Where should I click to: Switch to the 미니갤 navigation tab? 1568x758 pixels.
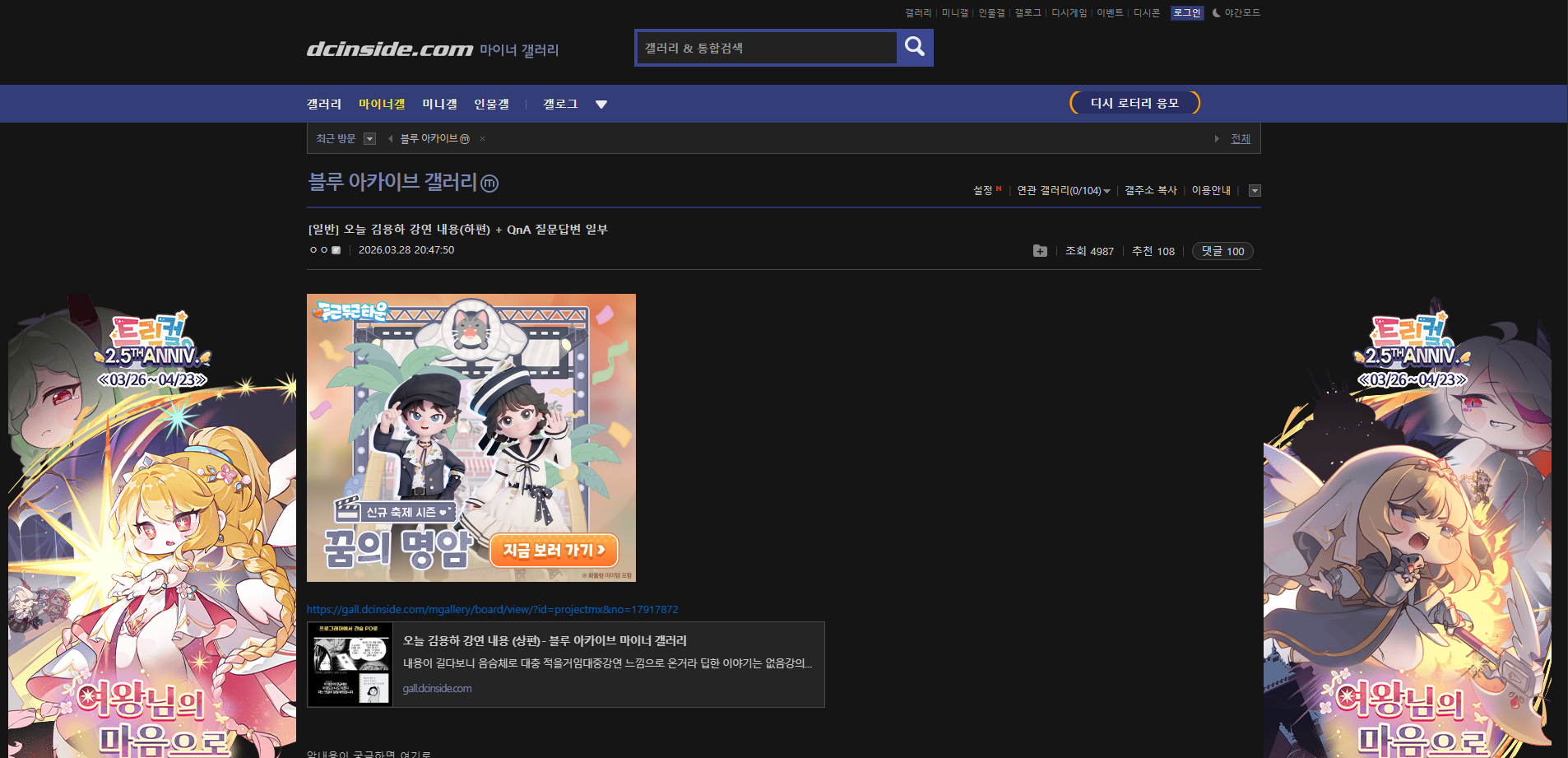[x=440, y=105]
